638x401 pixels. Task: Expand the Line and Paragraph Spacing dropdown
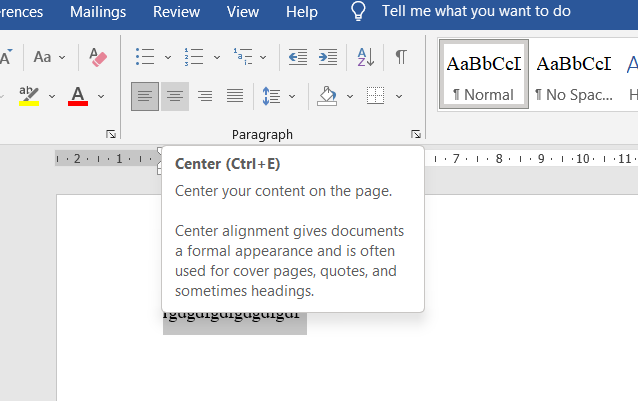point(292,96)
